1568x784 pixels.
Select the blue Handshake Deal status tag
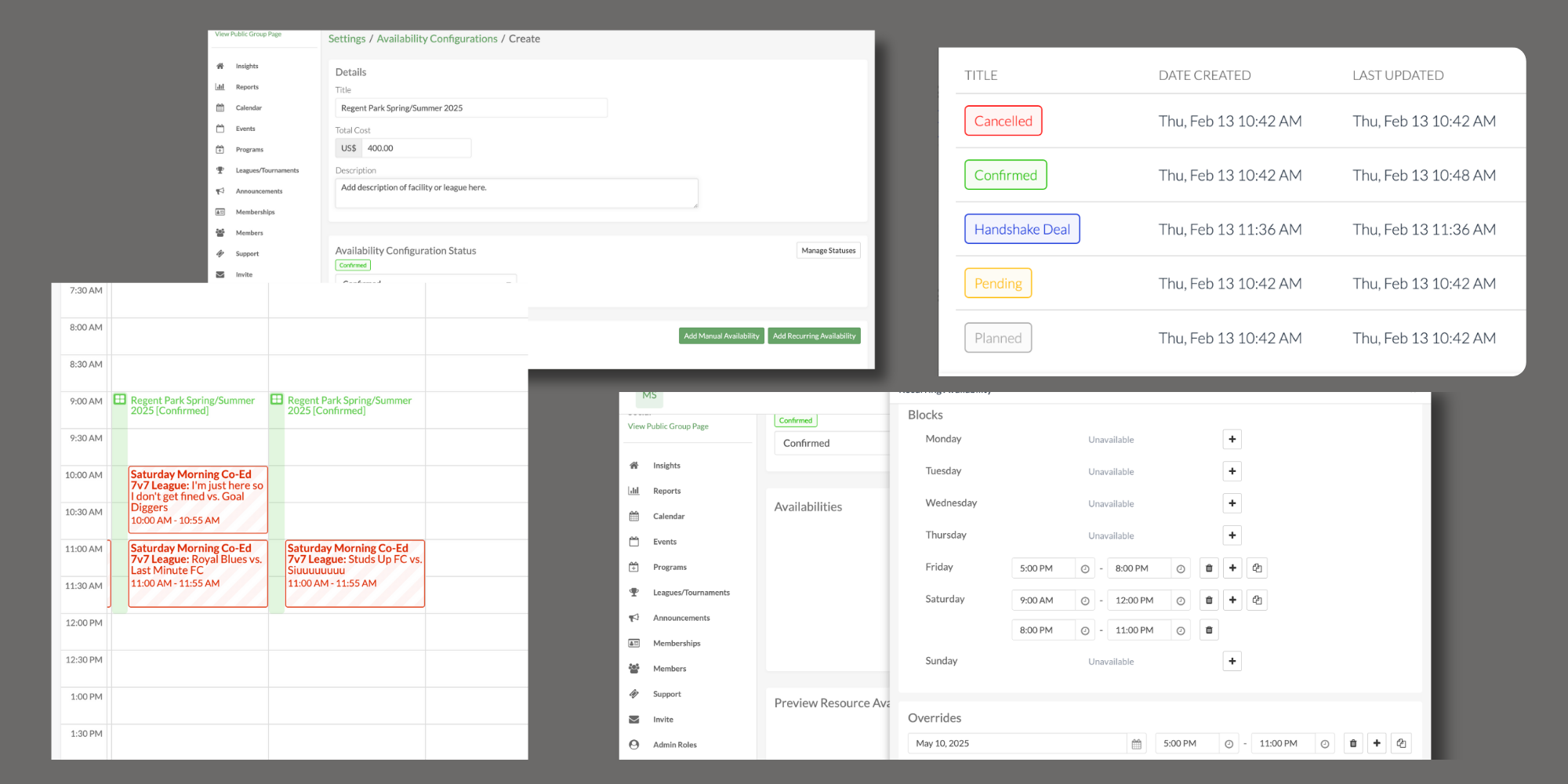pos(1022,230)
